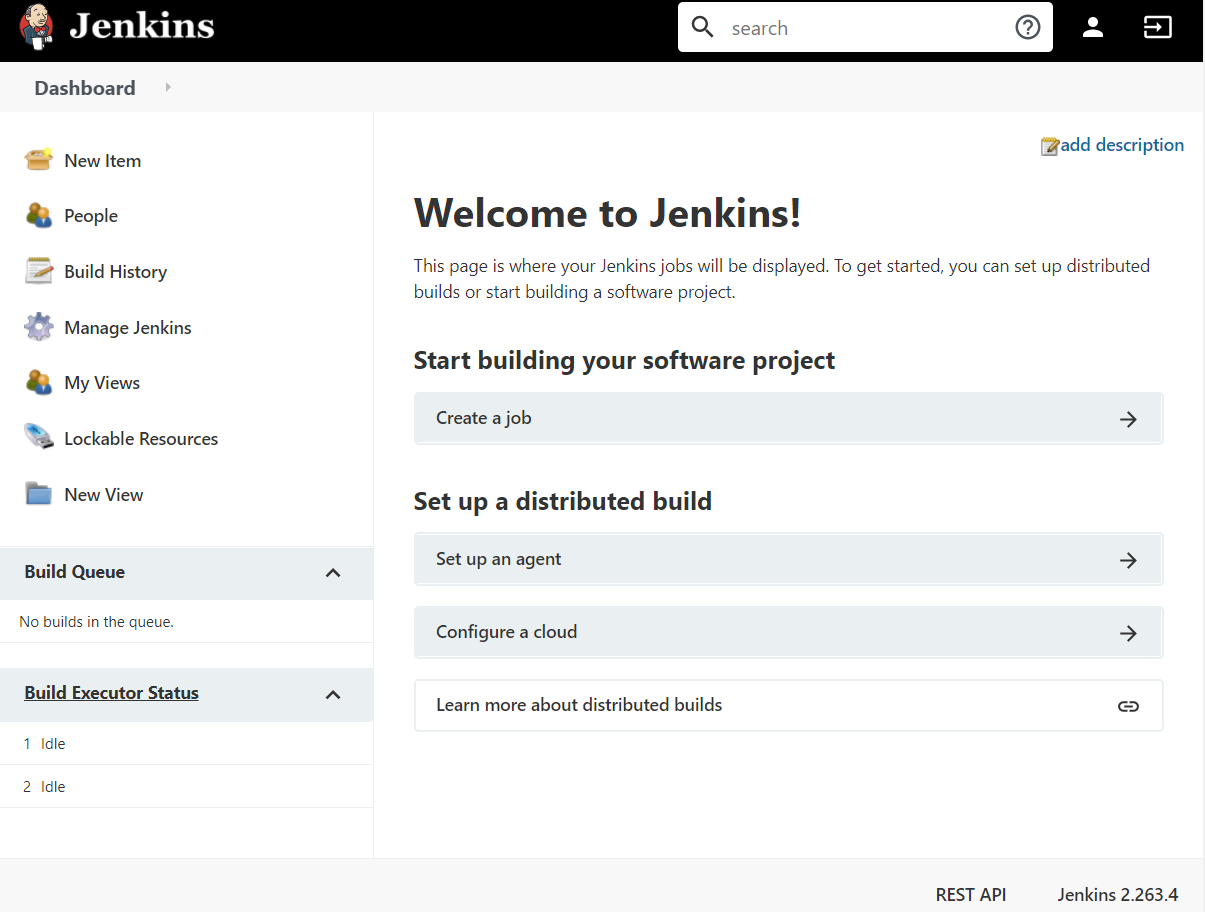Image resolution: width=1205 pixels, height=912 pixels.
Task: Collapse the Build Executor Status section
Action: click(333, 693)
